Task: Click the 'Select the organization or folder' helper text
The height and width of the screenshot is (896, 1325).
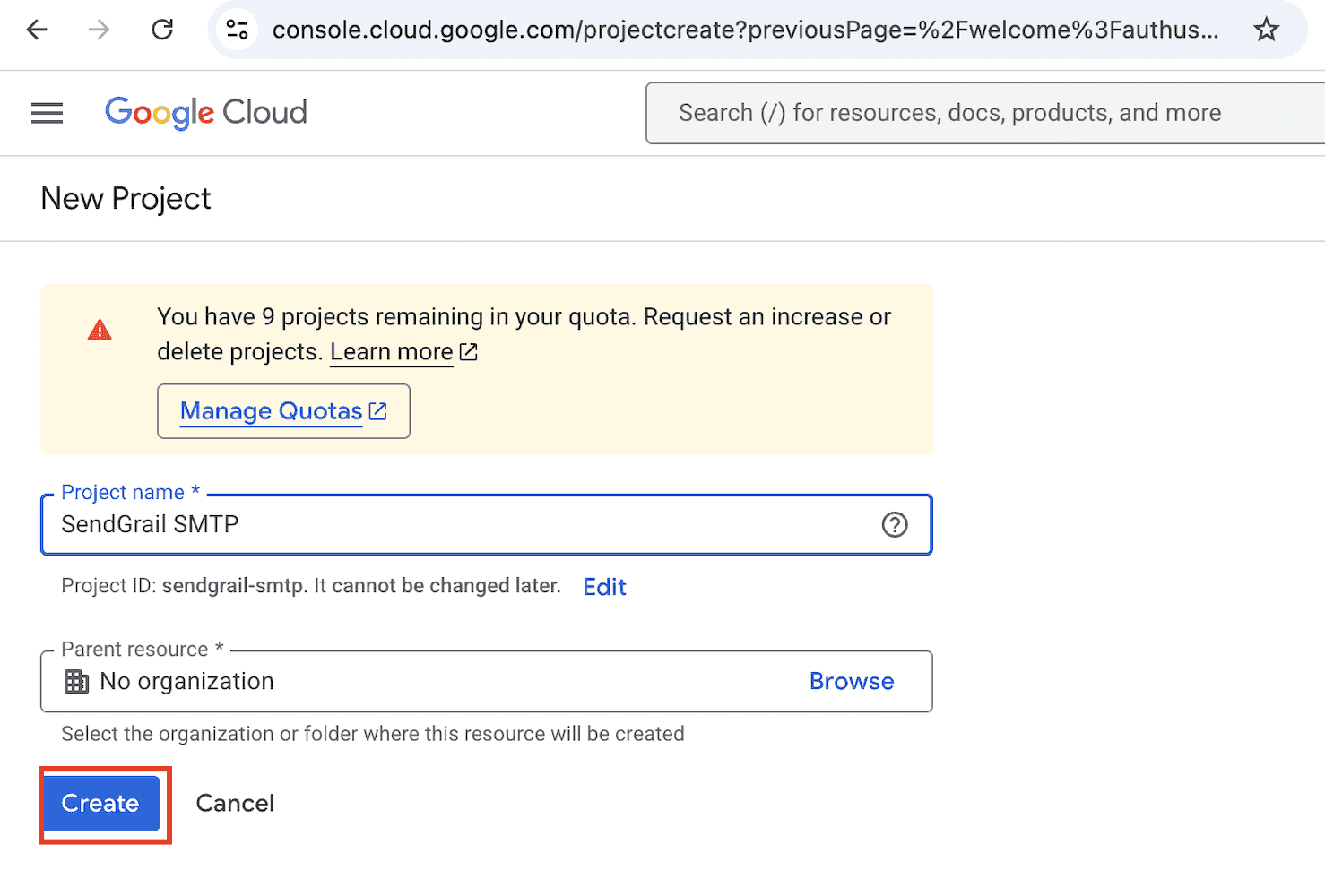Action: click(x=373, y=734)
